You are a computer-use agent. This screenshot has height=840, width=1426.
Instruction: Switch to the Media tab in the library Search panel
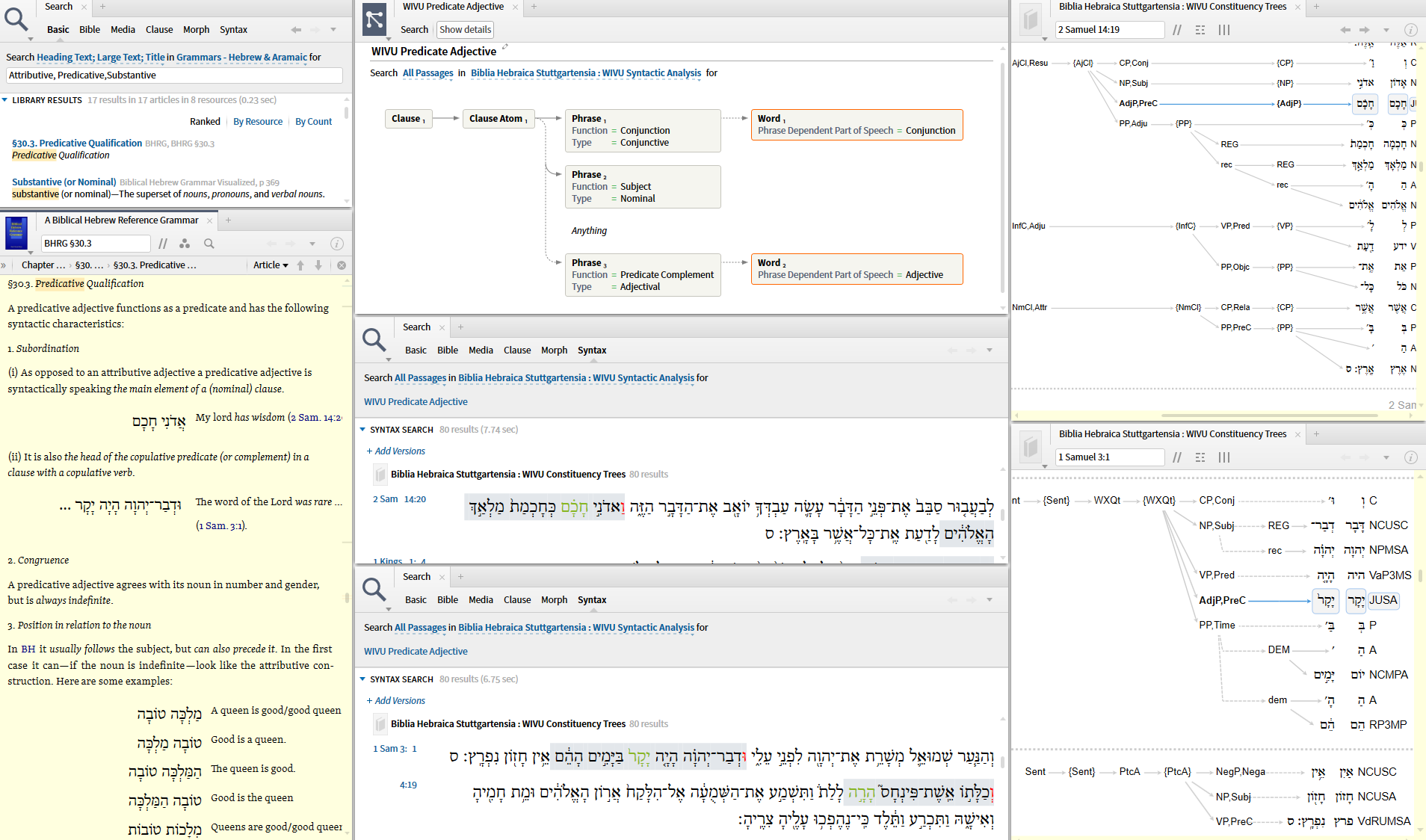pyautogui.click(x=123, y=30)
